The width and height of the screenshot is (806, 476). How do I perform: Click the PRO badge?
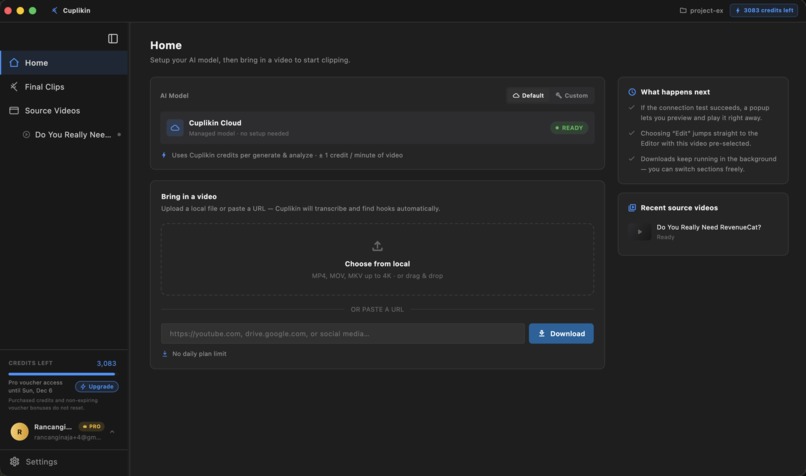[x=91, y=427]
